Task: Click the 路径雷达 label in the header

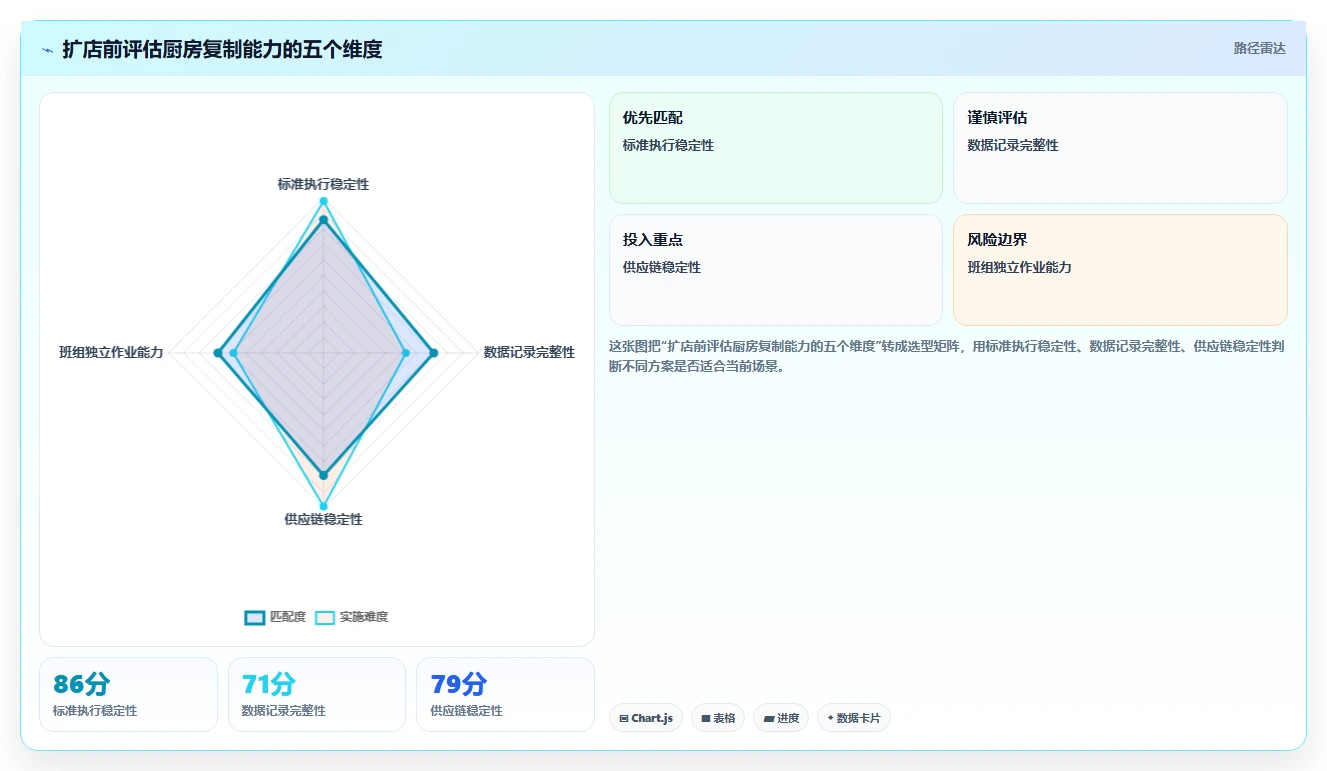Action: 1259,48
